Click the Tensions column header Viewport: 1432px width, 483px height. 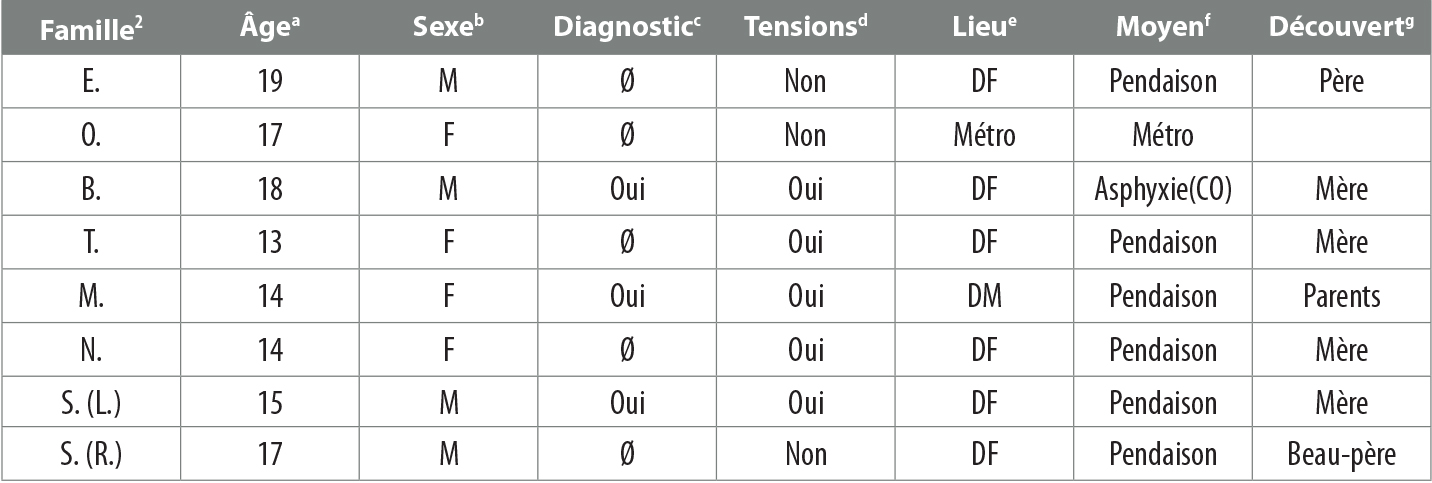pyautogui.click(x=804, y=29)
